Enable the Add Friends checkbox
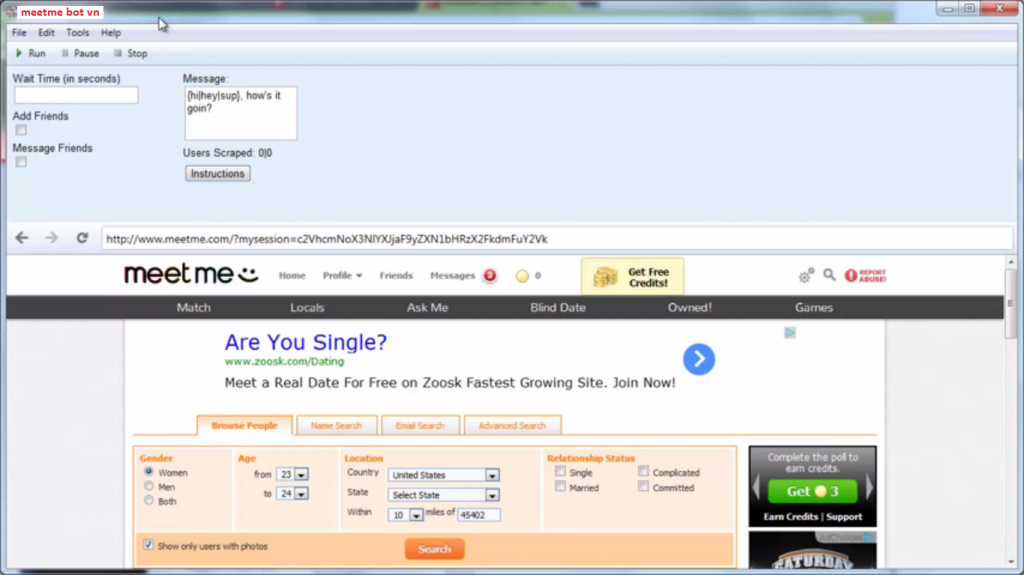 (21, 130)
